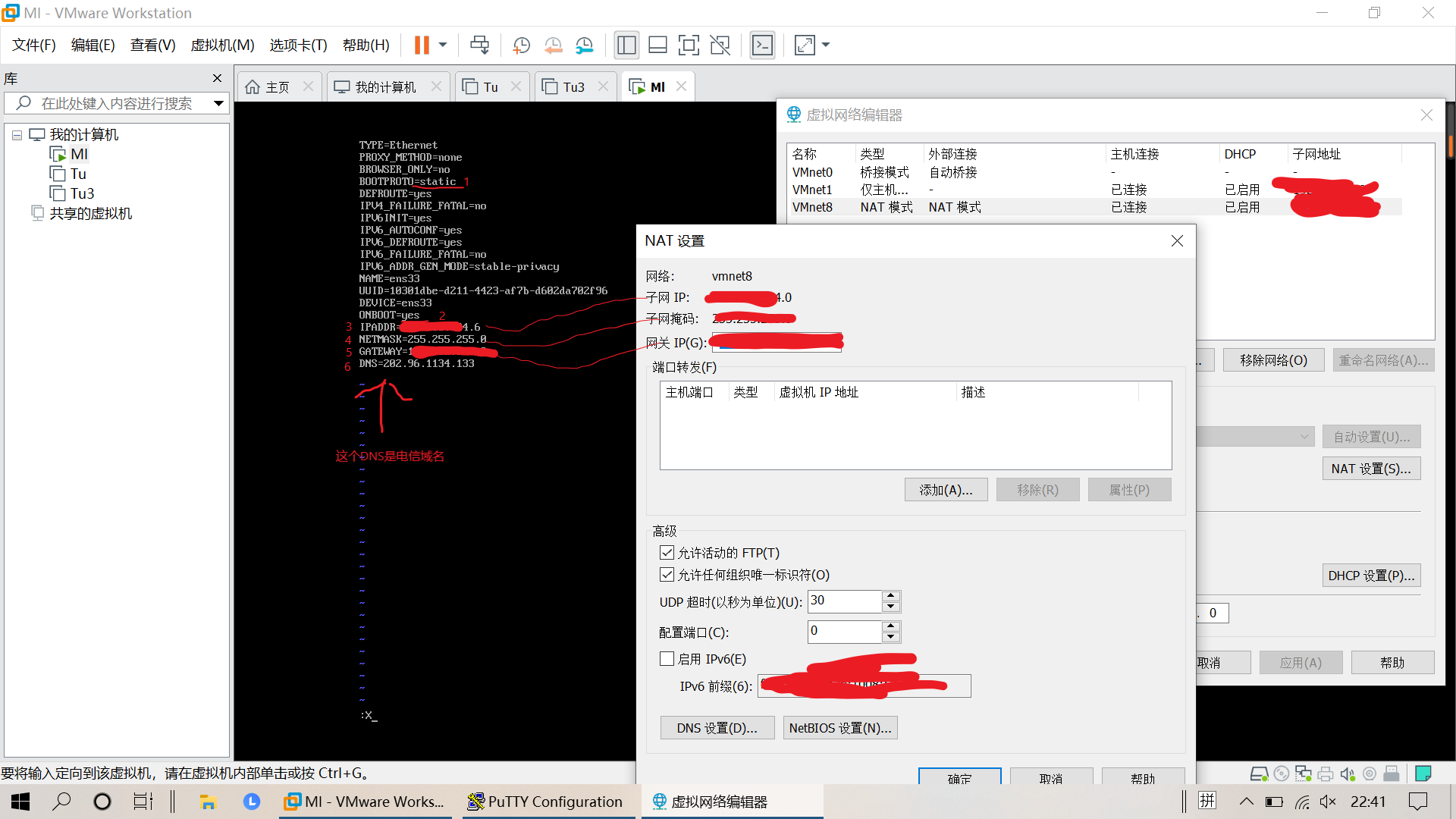Open the 虚拟机(M) menu
This screenshot has height=819, width=1456.
[223, 45]
